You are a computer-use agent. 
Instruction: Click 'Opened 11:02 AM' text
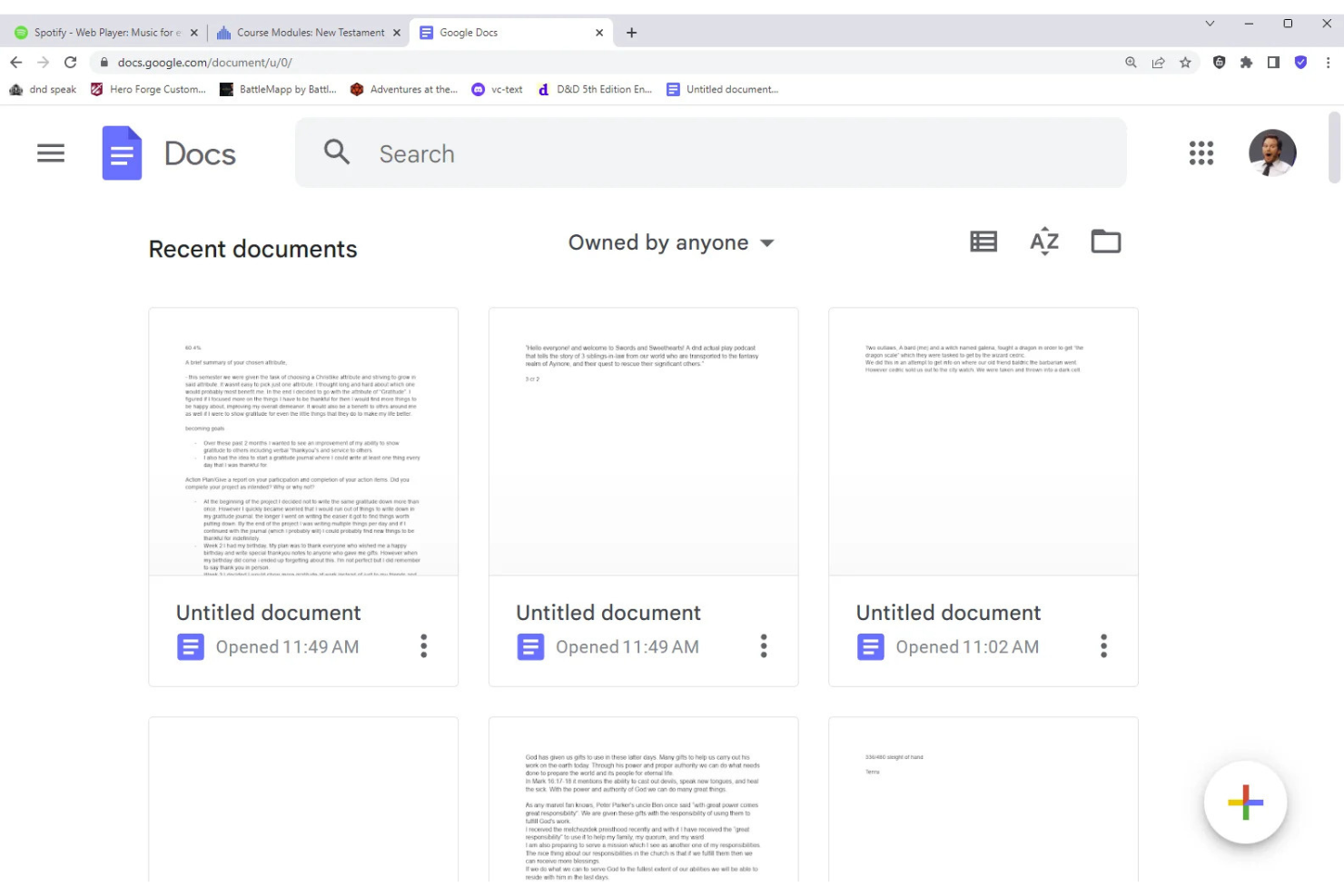tap(967, 647)
